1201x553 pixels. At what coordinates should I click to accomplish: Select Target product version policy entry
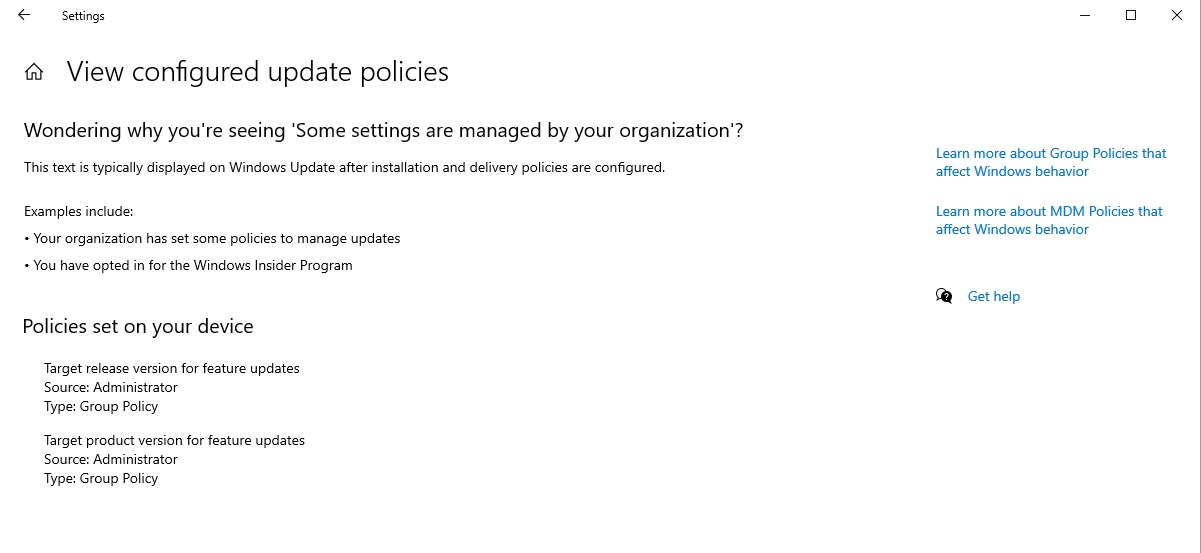tap(174, 440)
